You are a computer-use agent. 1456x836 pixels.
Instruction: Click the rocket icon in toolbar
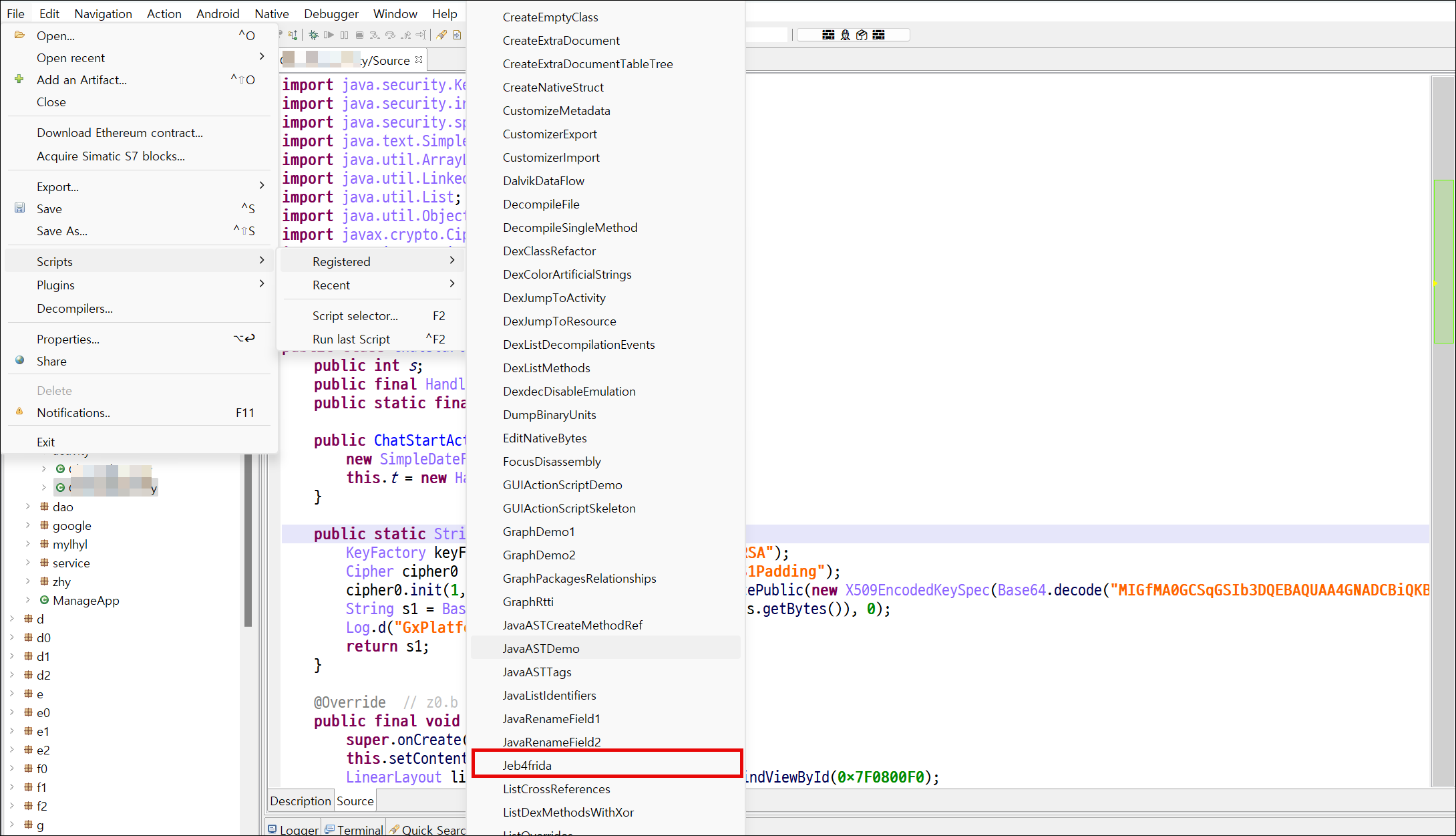441,35
